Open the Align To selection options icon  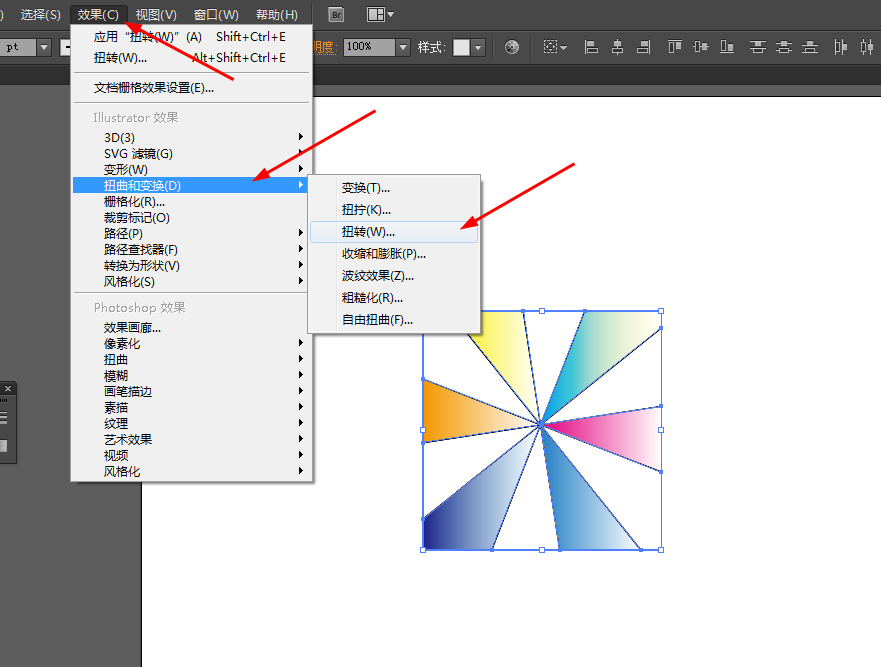pyautogui.click(x=555, y=47)
